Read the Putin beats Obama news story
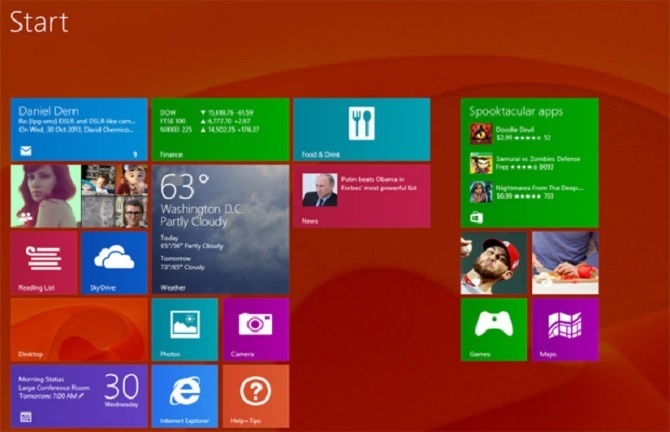This screenshot has width=670, height=432. pyautogui.click(x=361, y=196)
